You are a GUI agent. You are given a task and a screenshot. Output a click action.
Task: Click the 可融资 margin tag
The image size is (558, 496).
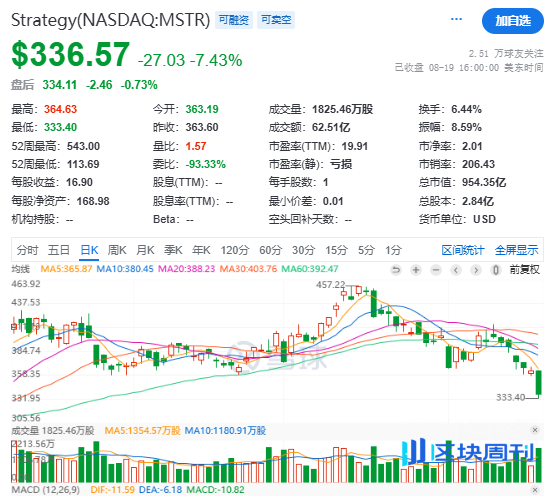click(x=234, y=20)
